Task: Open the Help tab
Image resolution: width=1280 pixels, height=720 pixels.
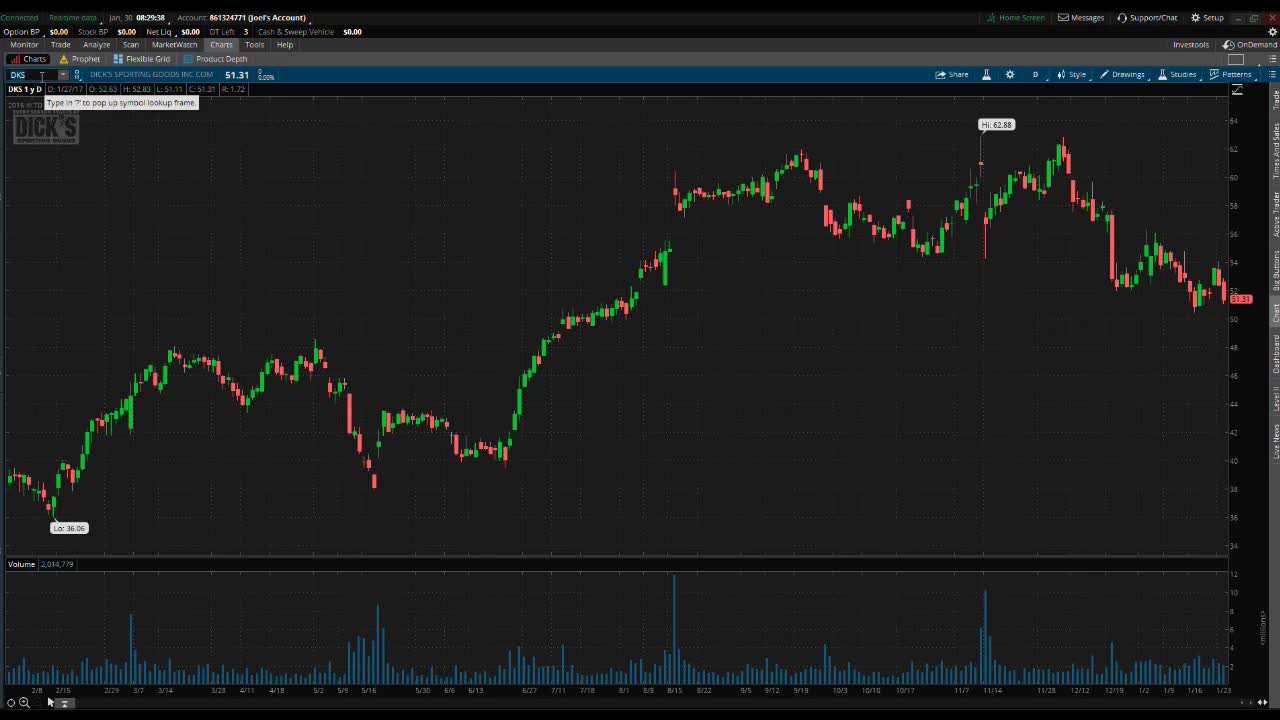Action: click(285, 45)
